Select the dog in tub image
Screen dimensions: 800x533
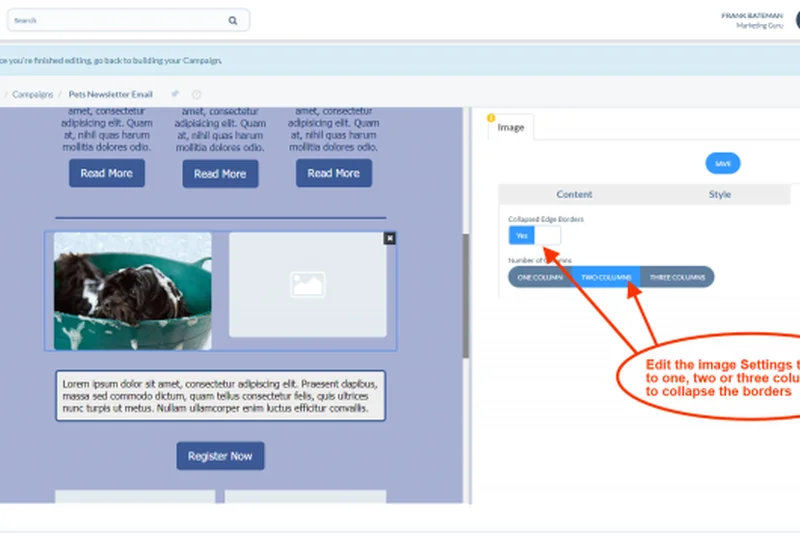133,291
